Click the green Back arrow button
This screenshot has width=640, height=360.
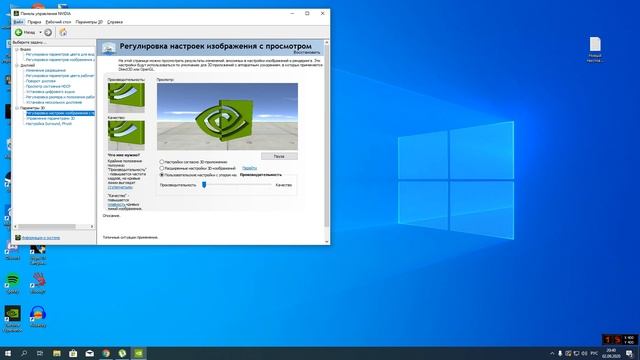pos(19,32)
